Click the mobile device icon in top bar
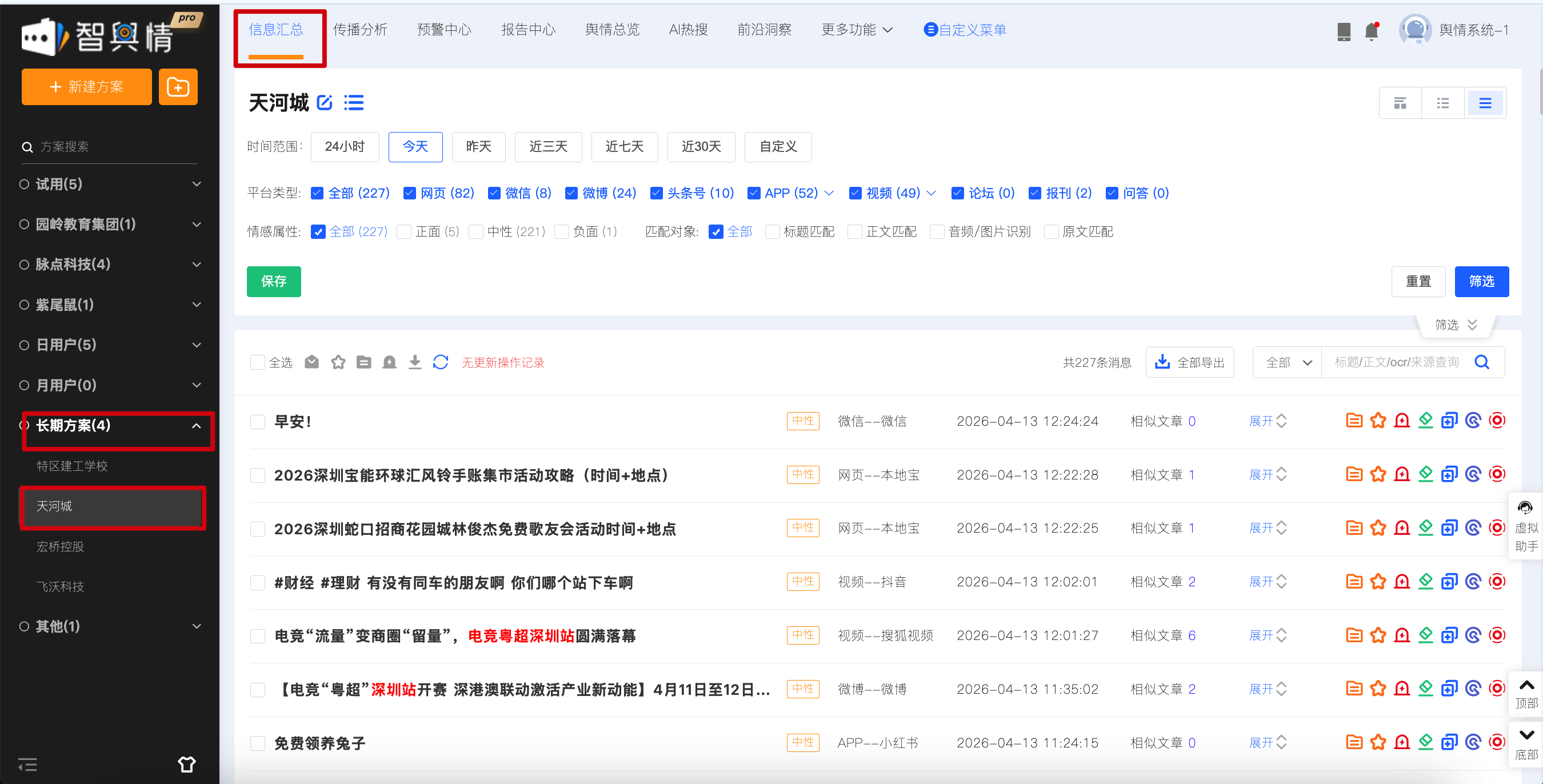This screenshot has height=784, width=1543. pyautogui.click(x=1344, y=31)
